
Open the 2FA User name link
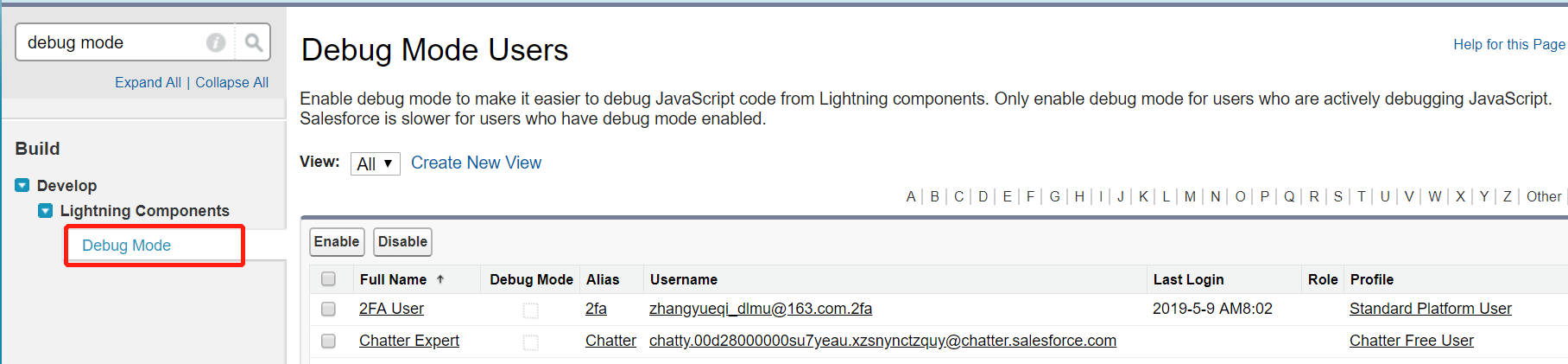pyautogui.click(x=391, y=309)
